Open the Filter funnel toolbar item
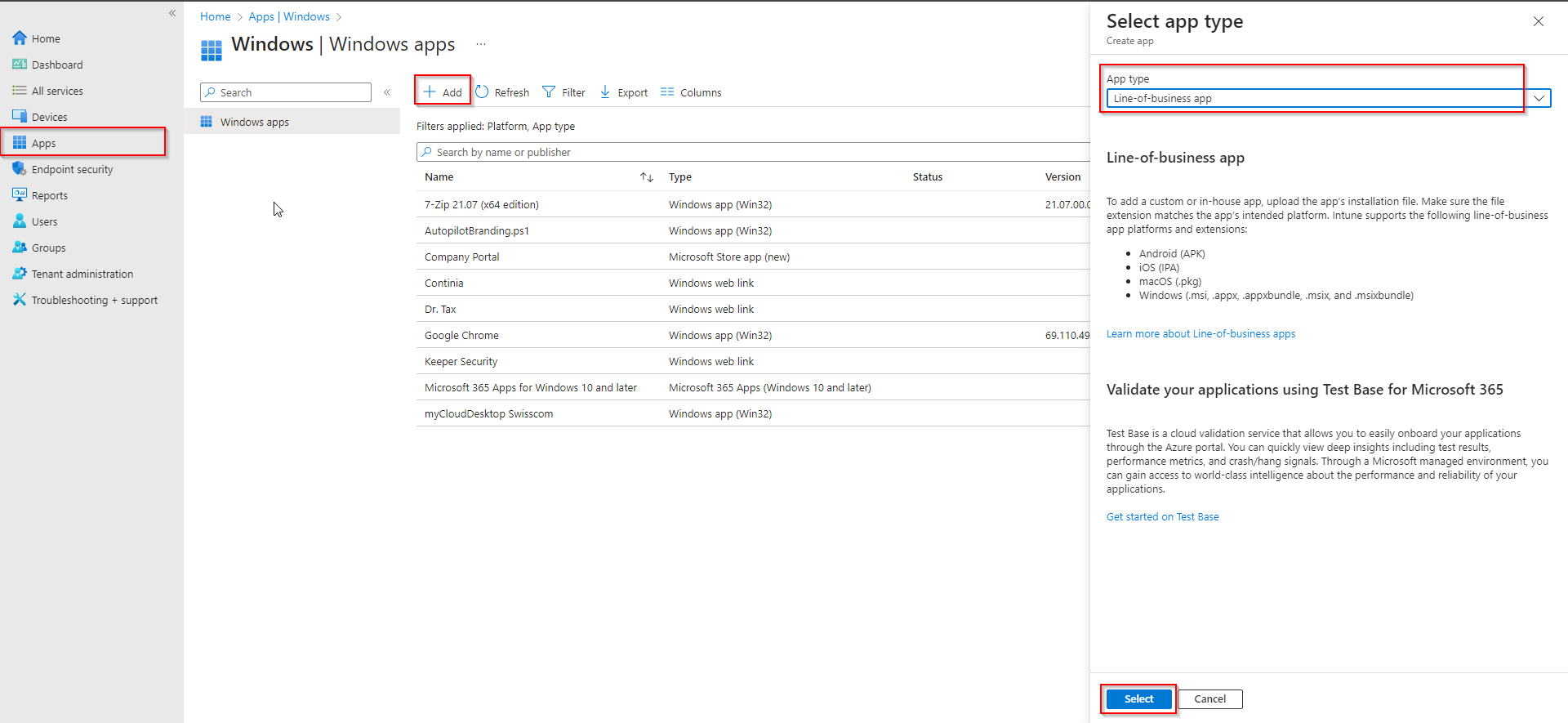This screenshot has width=1568, height=723. point(564,92)
